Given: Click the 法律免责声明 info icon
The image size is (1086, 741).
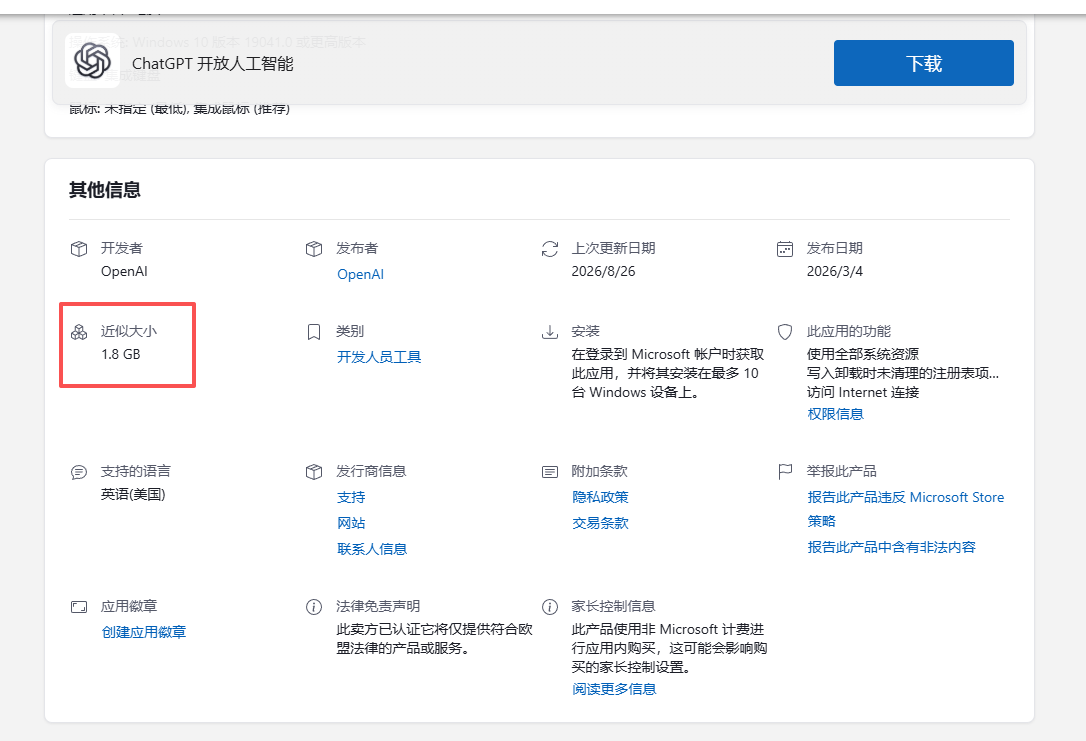Looking at the screenshot, I should click(314, 607).
